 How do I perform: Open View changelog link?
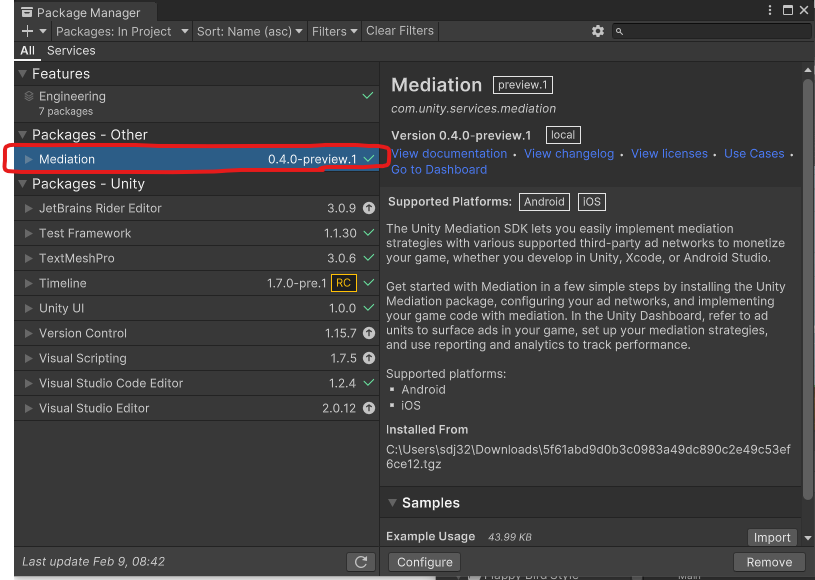(569, 154)
